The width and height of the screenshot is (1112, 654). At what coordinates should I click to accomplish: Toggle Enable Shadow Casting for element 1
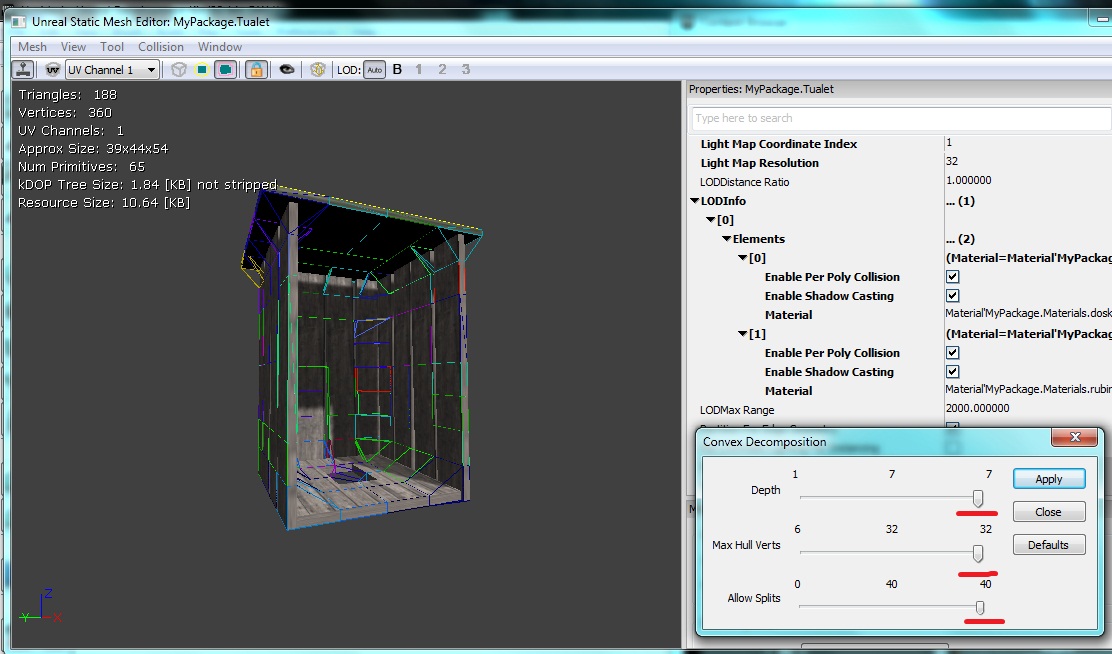[952, 372]
